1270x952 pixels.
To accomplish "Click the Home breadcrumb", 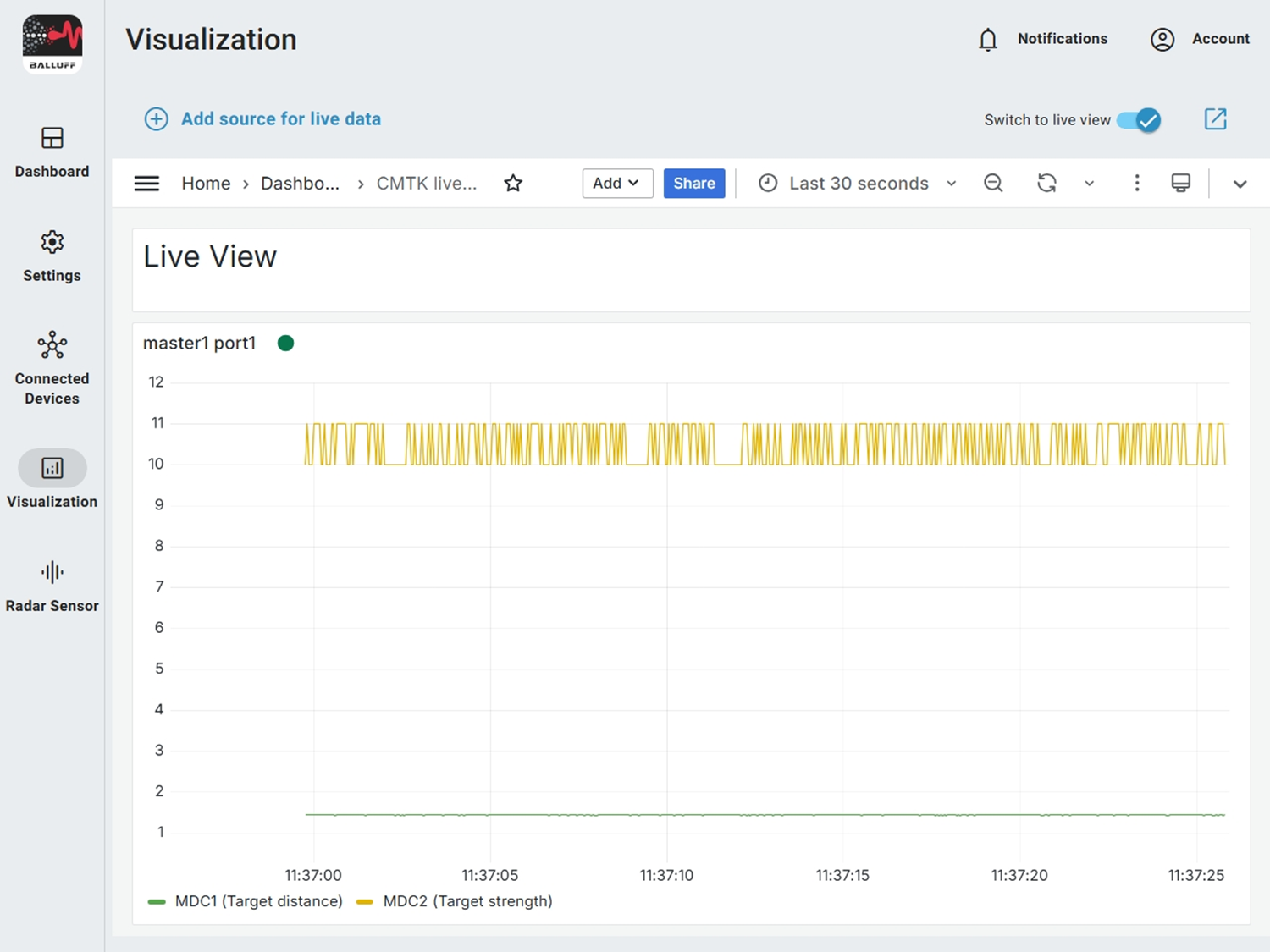I will tap(206, 184).
